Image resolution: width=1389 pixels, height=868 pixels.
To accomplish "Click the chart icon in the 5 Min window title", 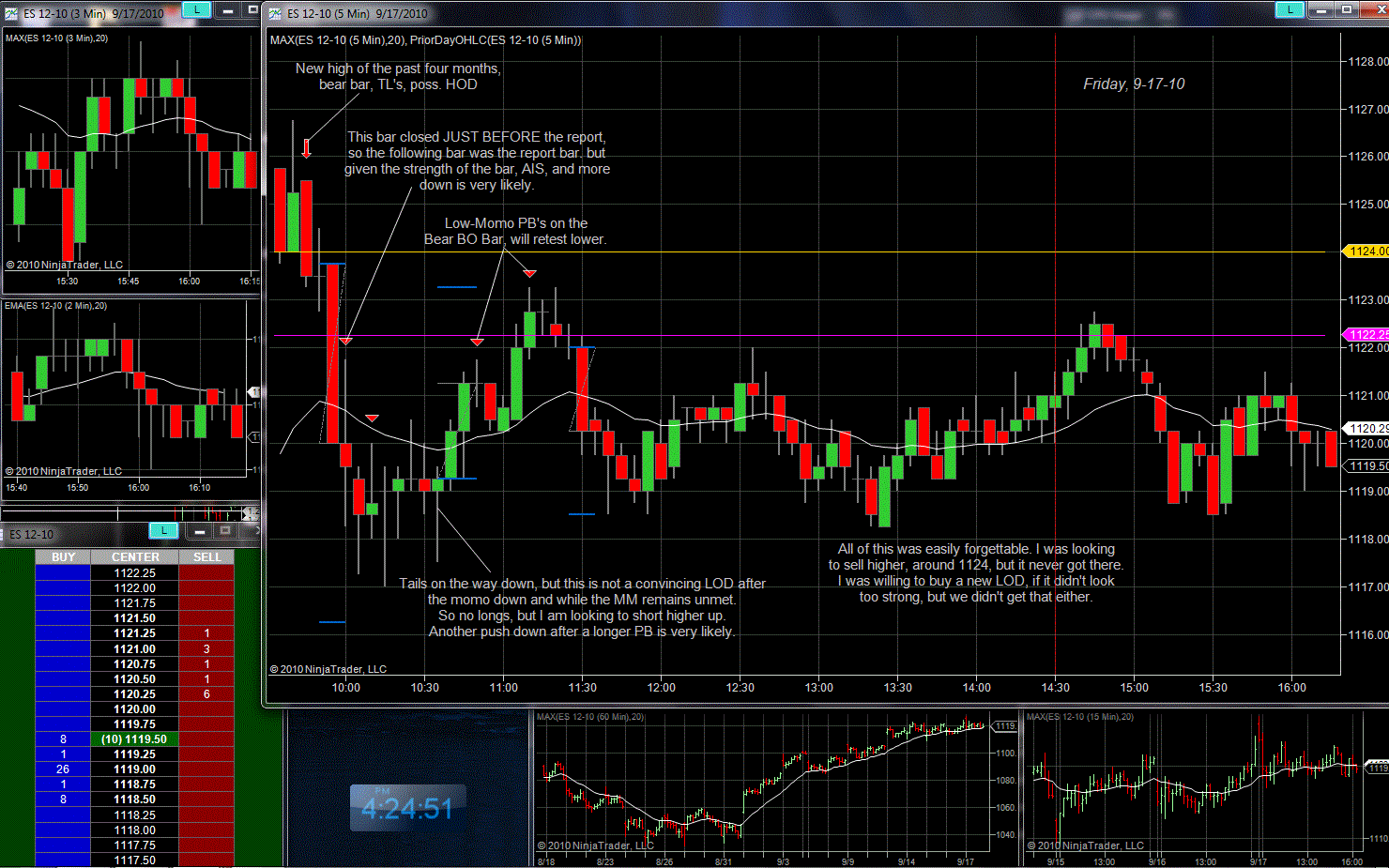I will 275,13.
